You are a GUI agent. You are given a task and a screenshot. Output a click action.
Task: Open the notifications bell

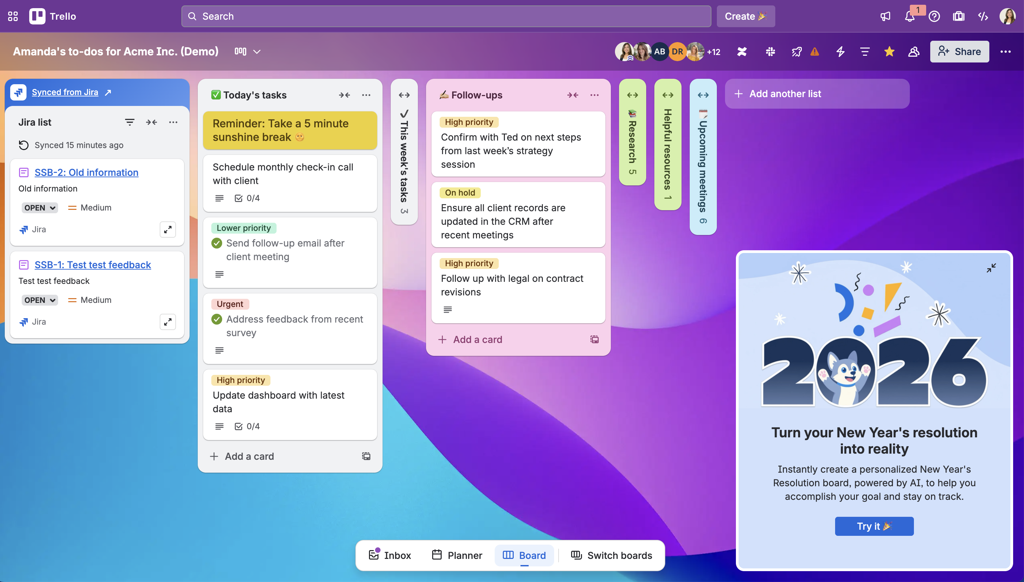pos(910,16)
